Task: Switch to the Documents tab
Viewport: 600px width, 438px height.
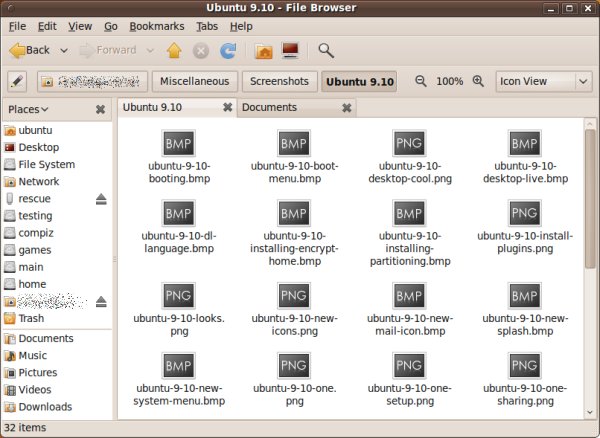Action: (x=270, y=108)
